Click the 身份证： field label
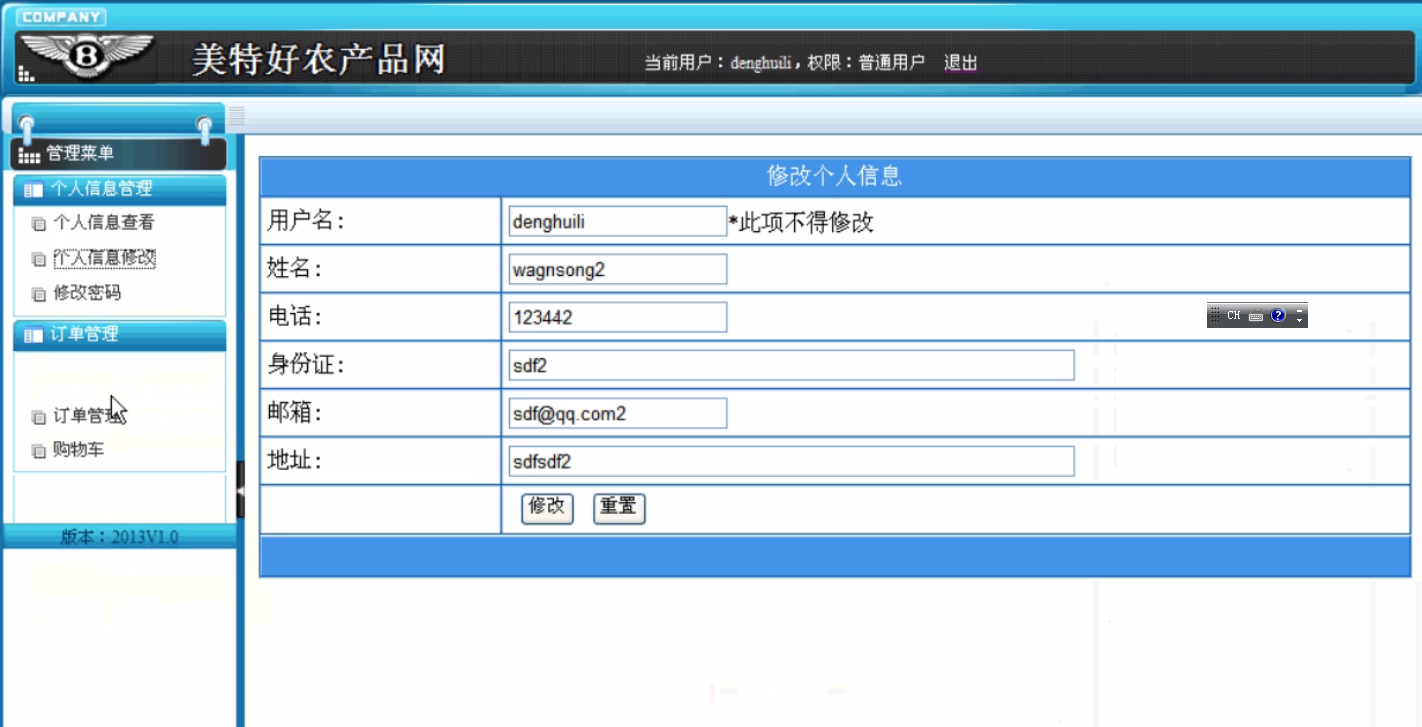1422x727 pixels. click(305, 366)
